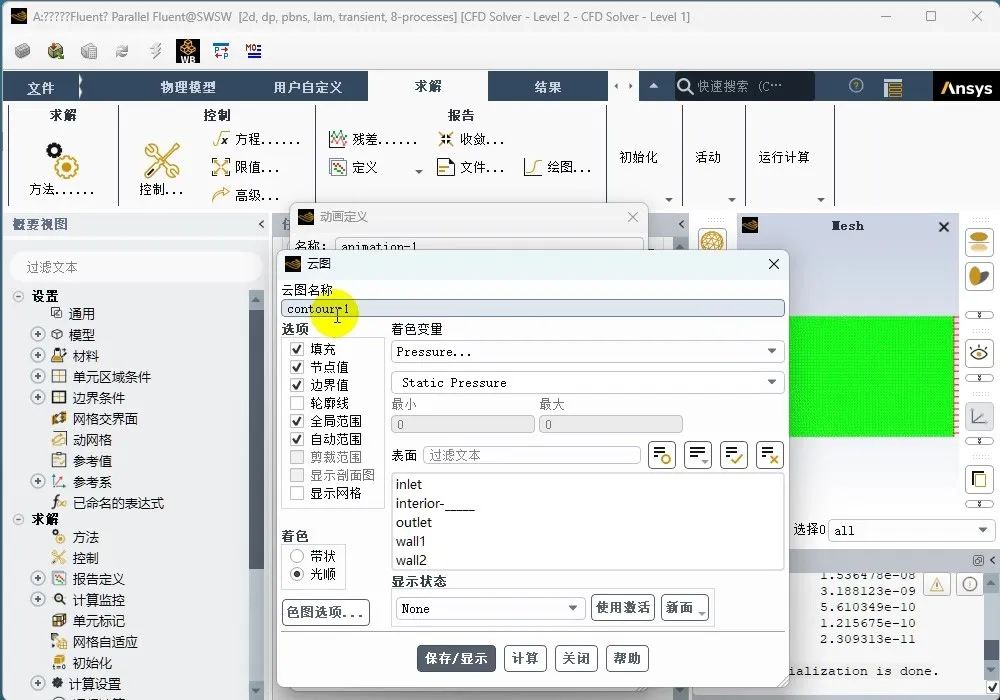The width and height of the screenshot is (1000, 700).
Task: Click the Controls (控制) wrench icon
Action: pos(161,158)
